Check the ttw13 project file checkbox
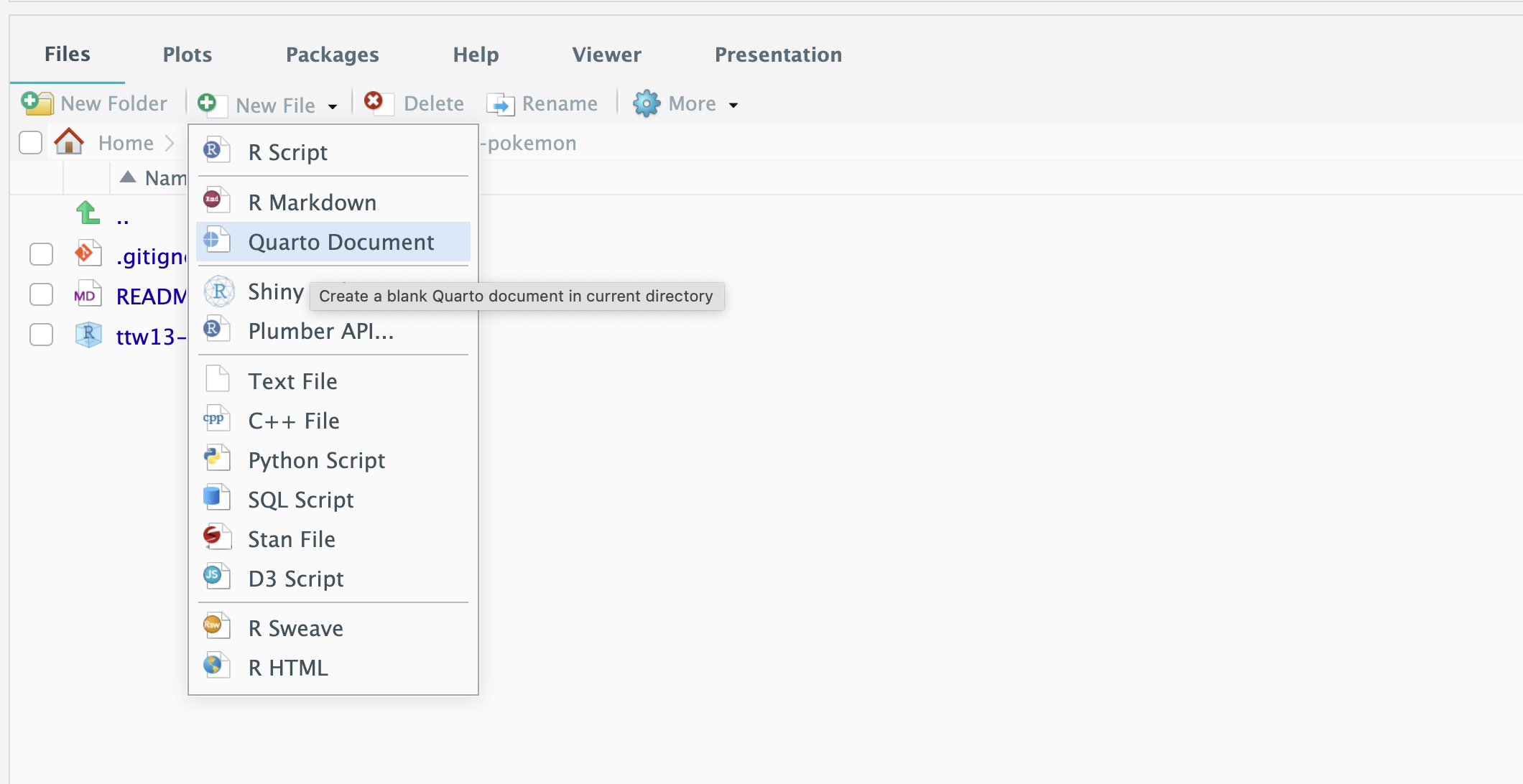The width and height of the screenshot is (1523, 784). click(x=41, y=335)
